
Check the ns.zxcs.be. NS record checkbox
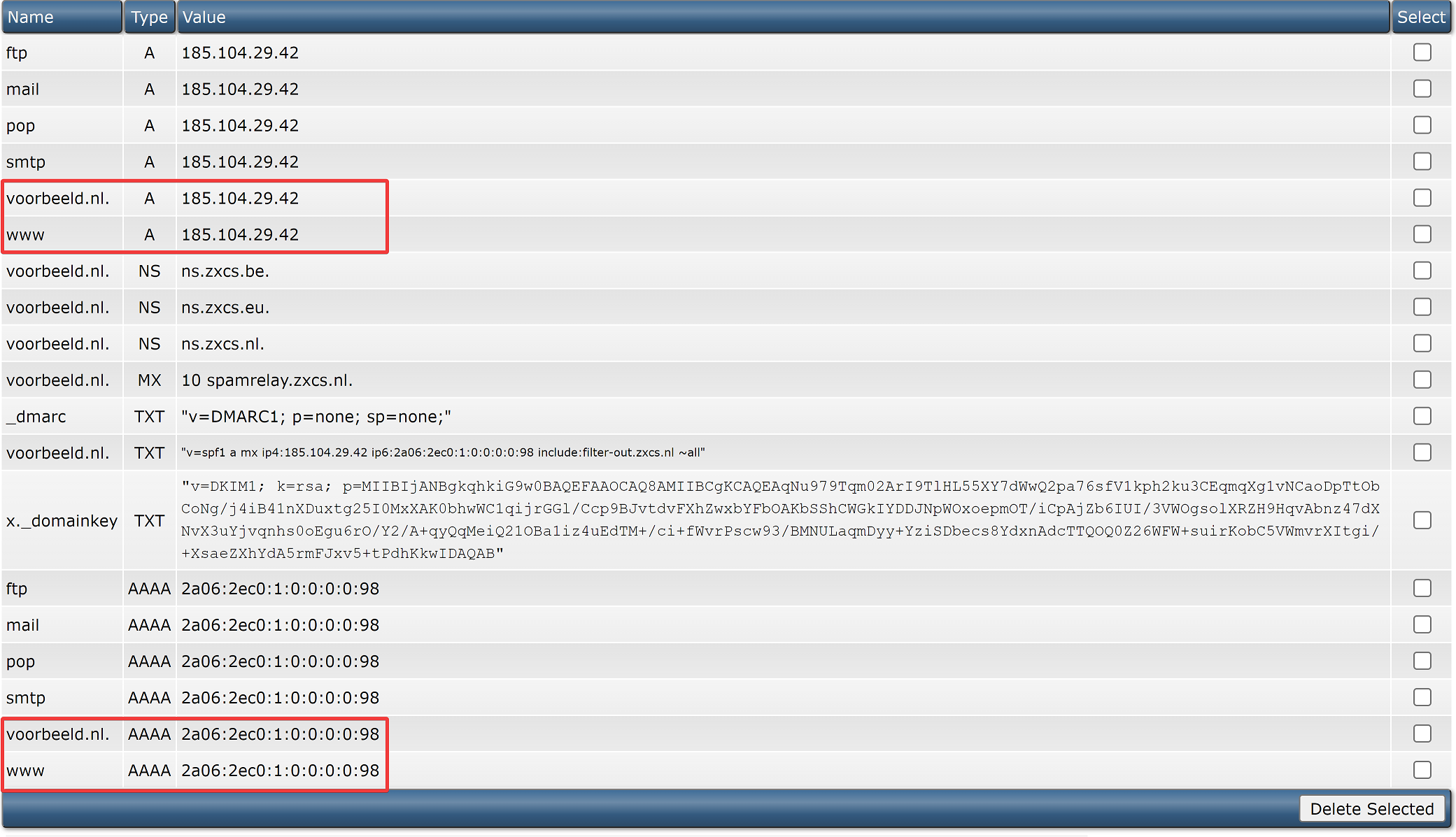1422,271
